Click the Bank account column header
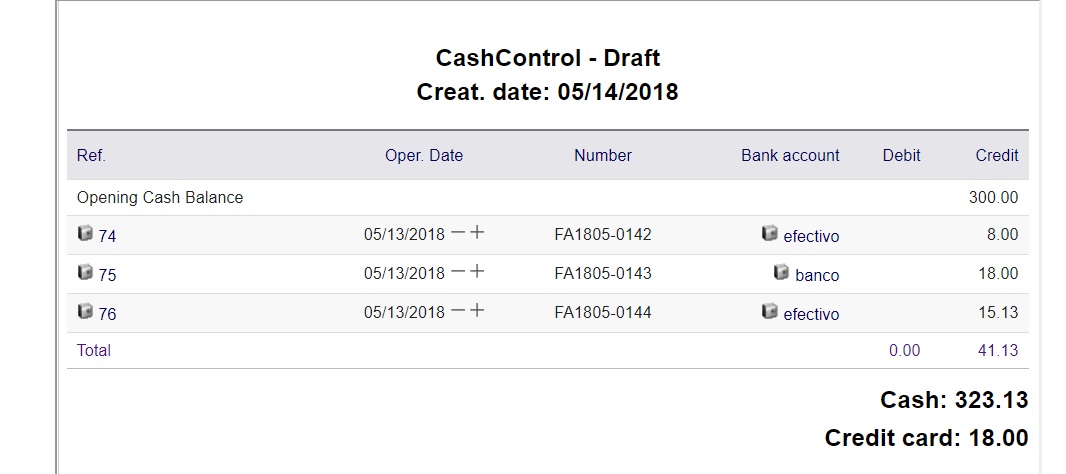 (790, 155)
